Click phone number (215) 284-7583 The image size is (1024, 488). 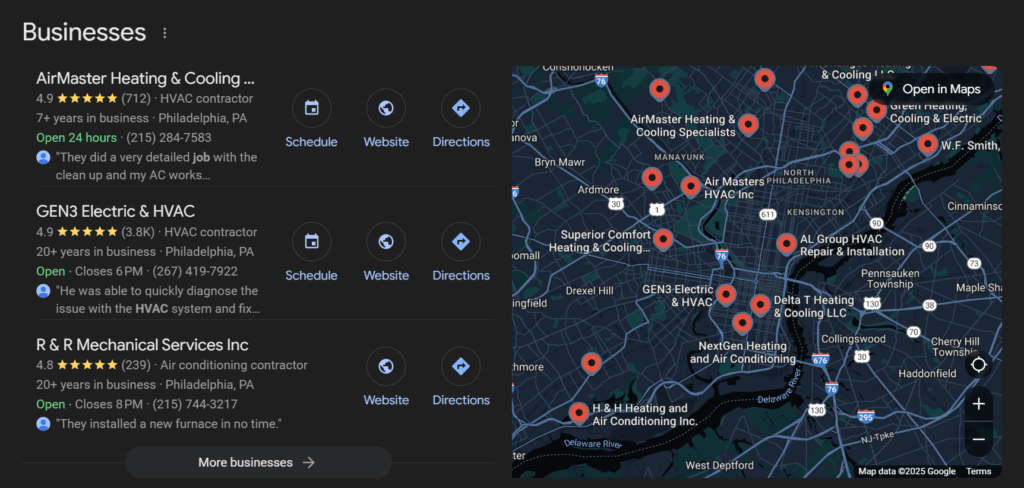click(x=168, y=138)
